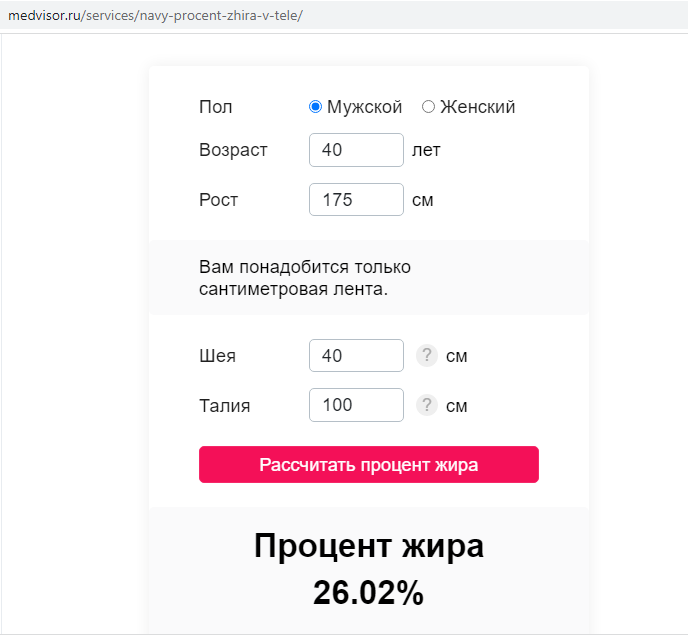This screenshot has height=635, width=688.
Task: Click the Пол label text
Action: [215, 107]
